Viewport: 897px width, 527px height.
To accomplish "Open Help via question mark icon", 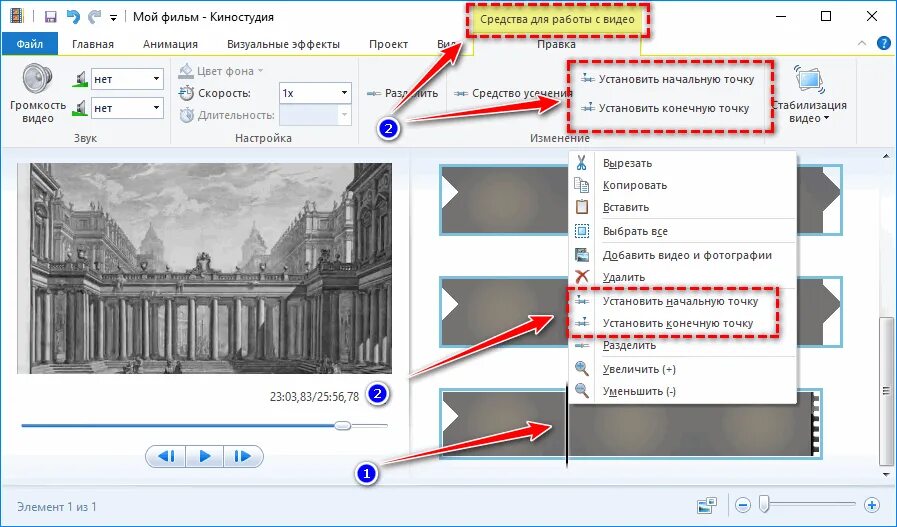I will [884, 43].
